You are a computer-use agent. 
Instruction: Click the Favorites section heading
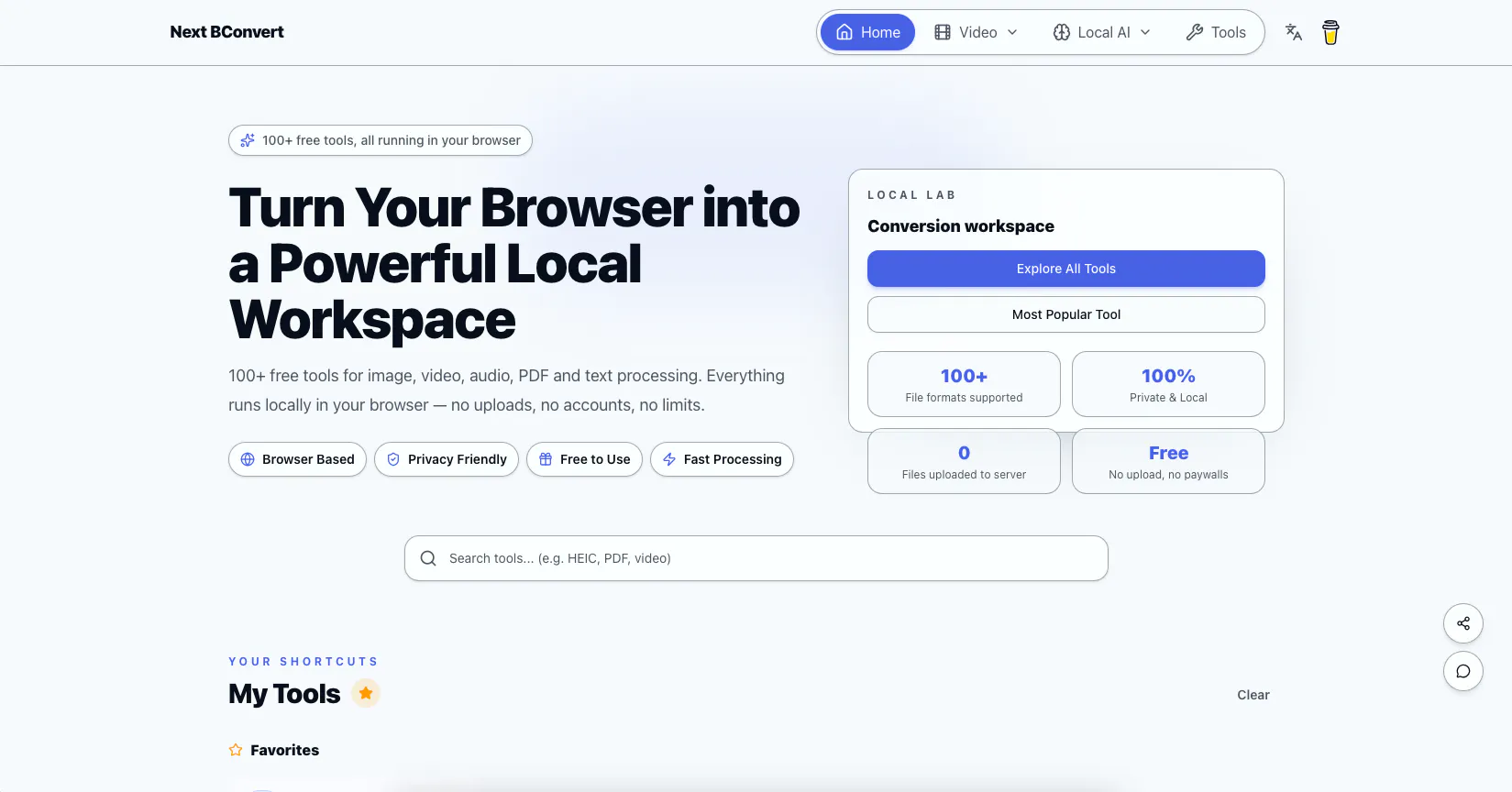pyautogui.click(x=284, y=750)
